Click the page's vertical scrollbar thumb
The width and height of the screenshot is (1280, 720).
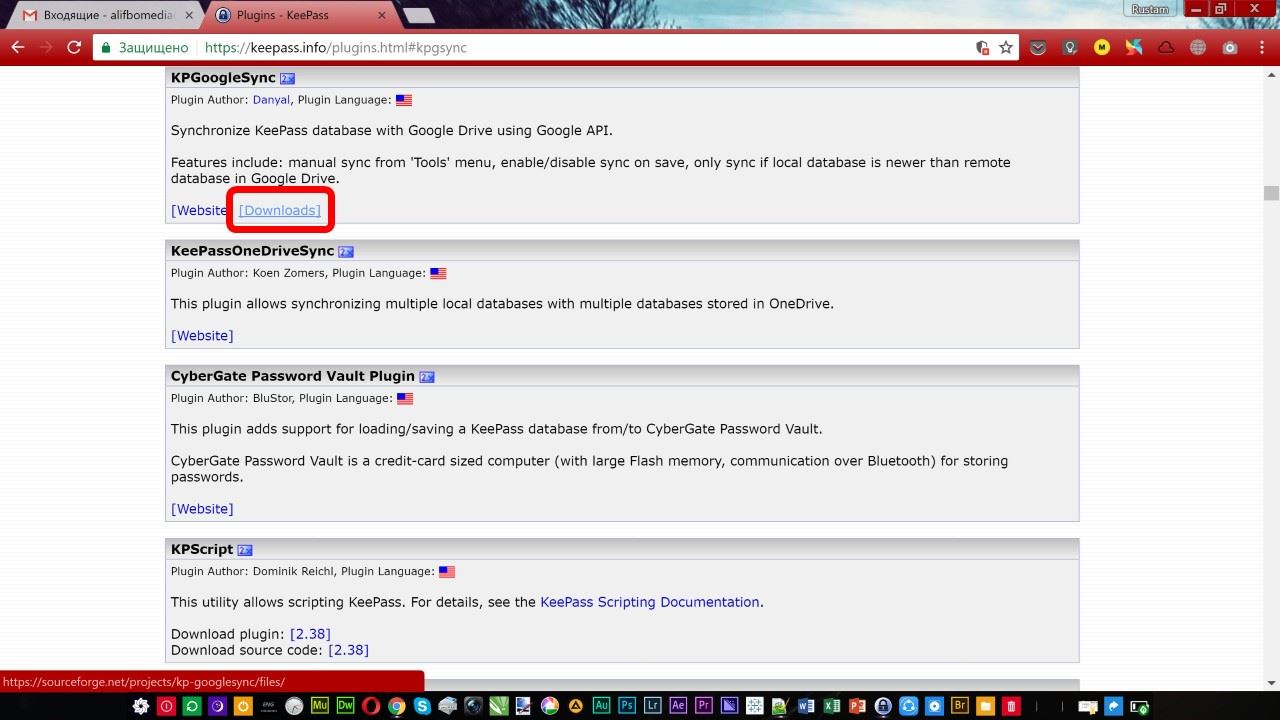point(1271,193)
